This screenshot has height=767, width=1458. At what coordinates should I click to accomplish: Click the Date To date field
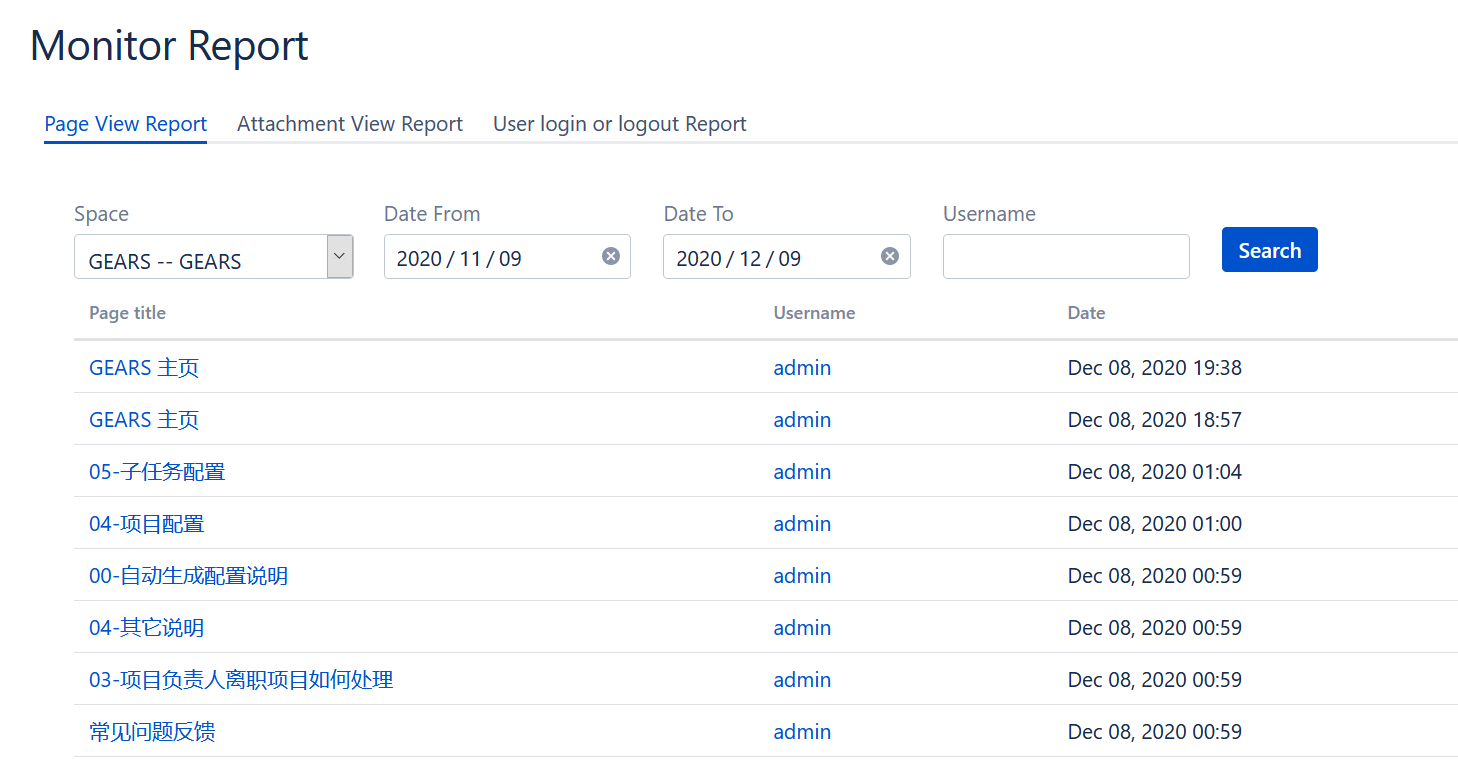(x=768, y=258)
